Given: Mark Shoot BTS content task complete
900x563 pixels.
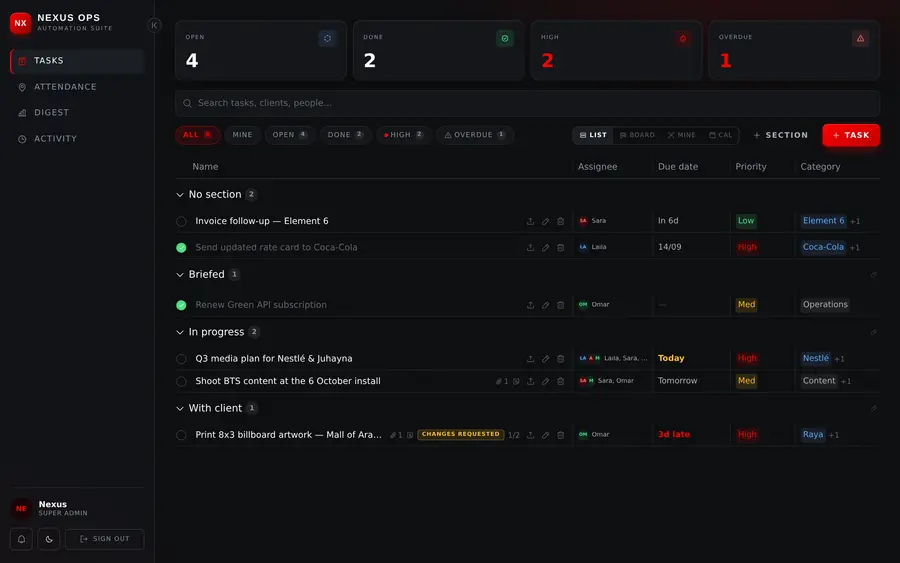Looking at the screenshot, I should pyautogui.click(x=181, y=382).
